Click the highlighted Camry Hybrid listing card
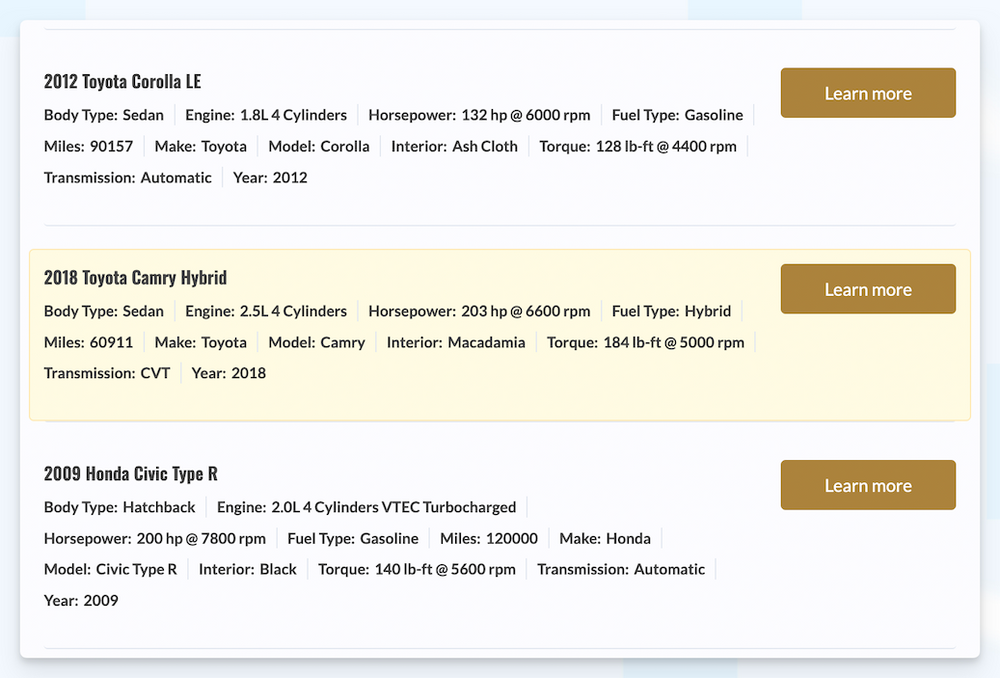1000x678 pixels. click(x=500, y=335)
